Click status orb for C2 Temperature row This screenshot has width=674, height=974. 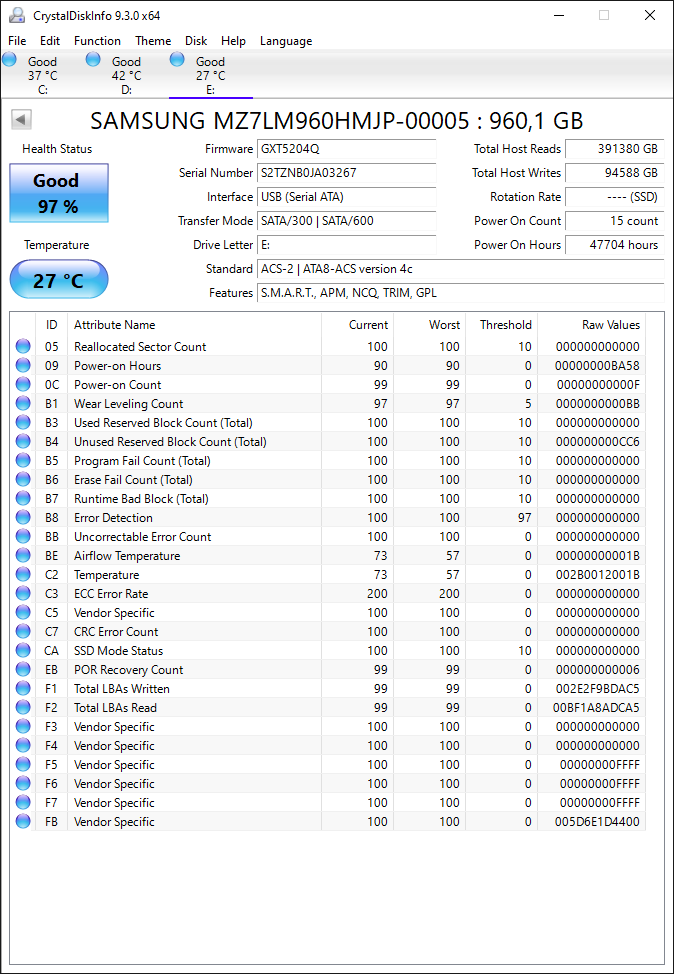point(23,575)
